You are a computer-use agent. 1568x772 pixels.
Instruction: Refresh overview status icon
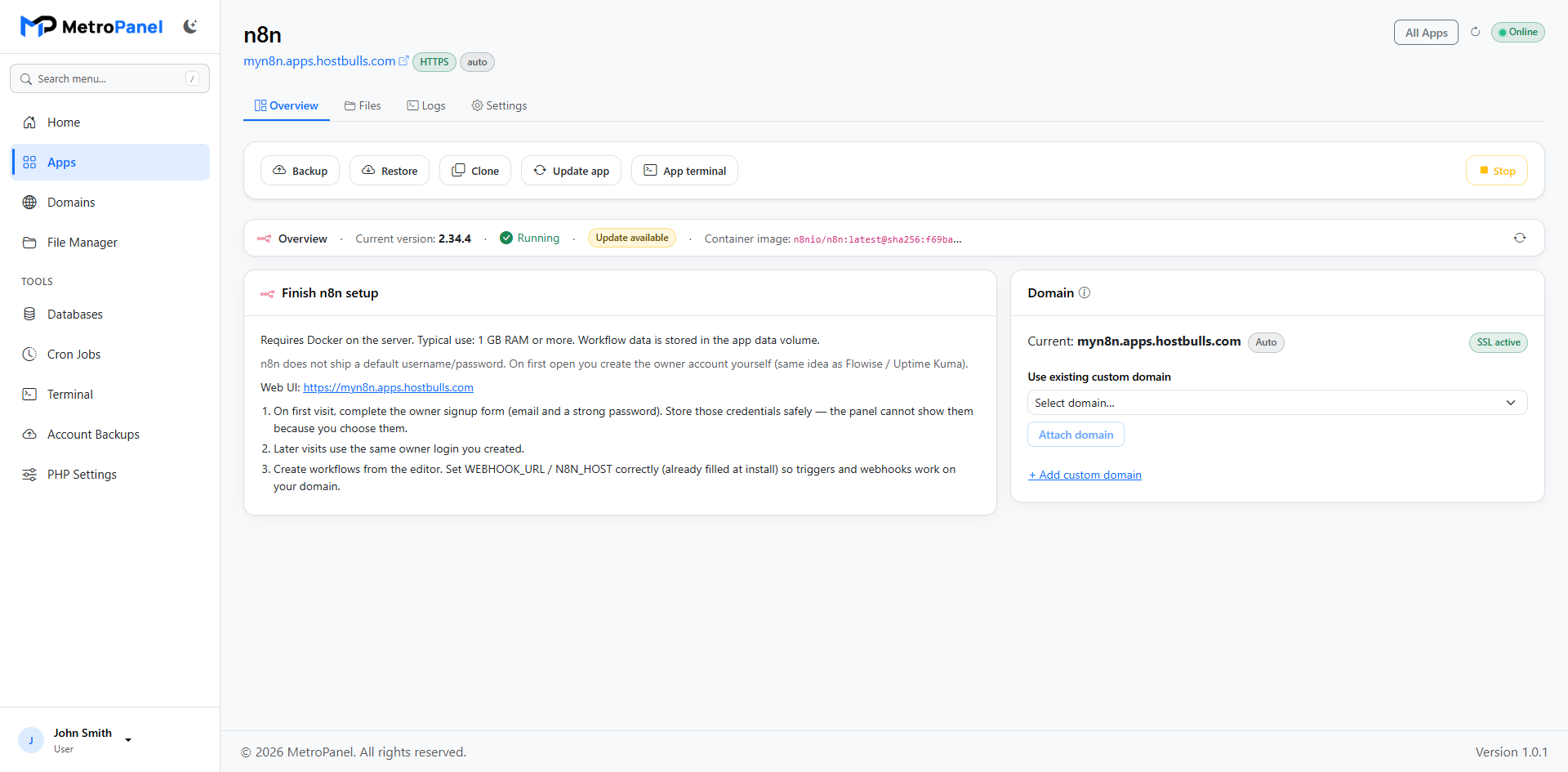[1520, 238]
